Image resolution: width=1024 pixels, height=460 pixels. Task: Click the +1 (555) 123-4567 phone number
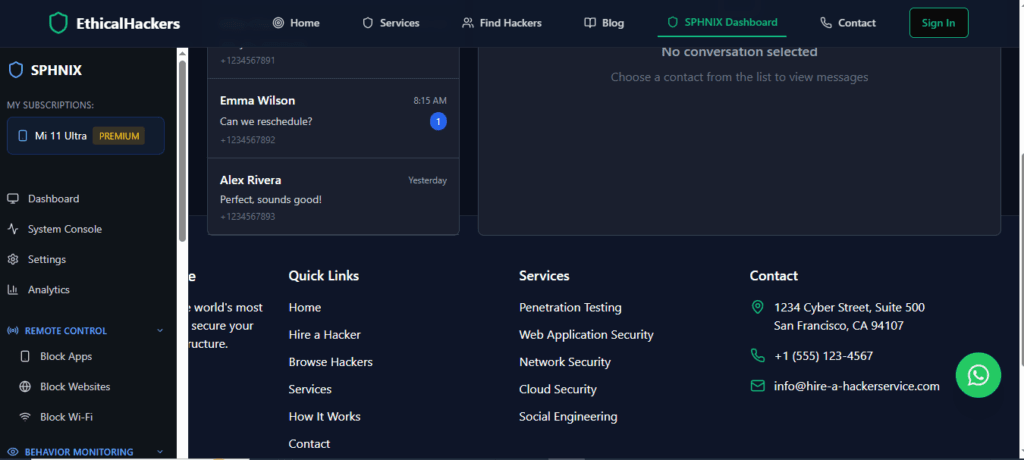point(824,356)
